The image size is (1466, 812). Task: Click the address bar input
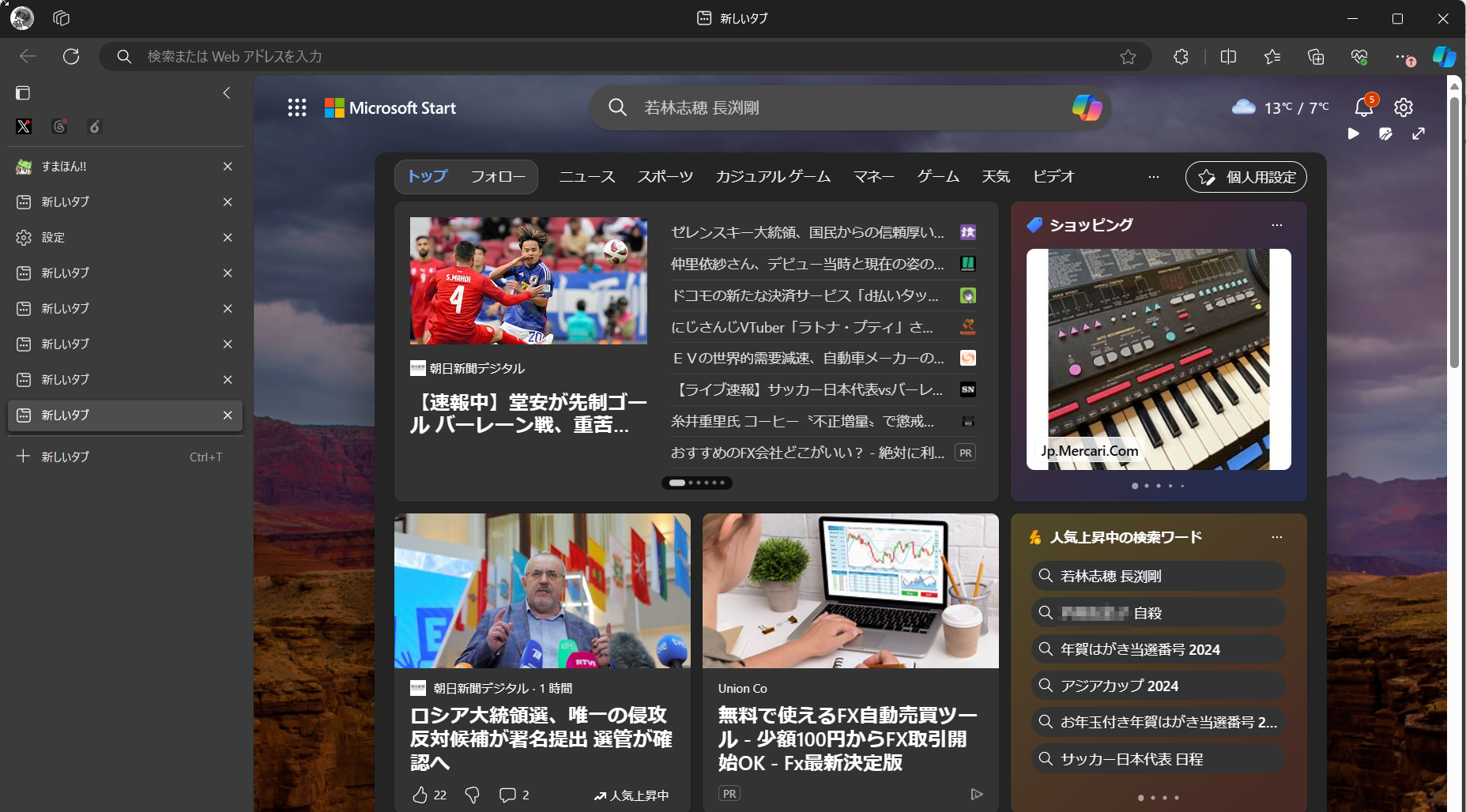624,56
